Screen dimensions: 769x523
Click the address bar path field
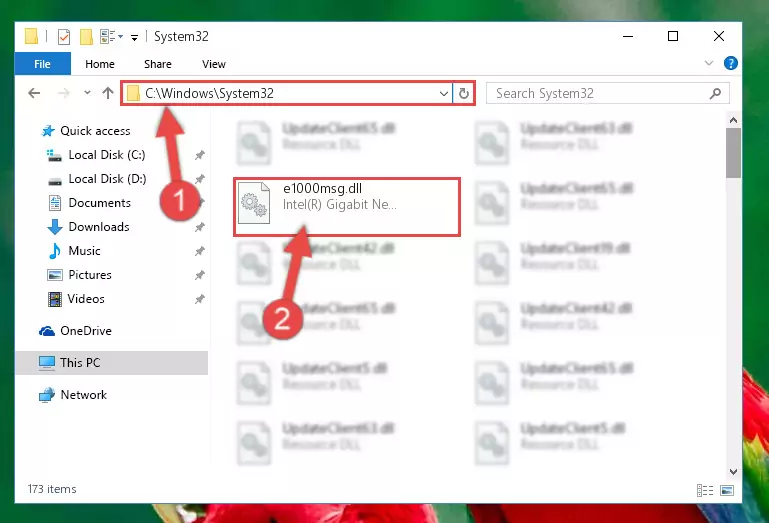(287, 93)
